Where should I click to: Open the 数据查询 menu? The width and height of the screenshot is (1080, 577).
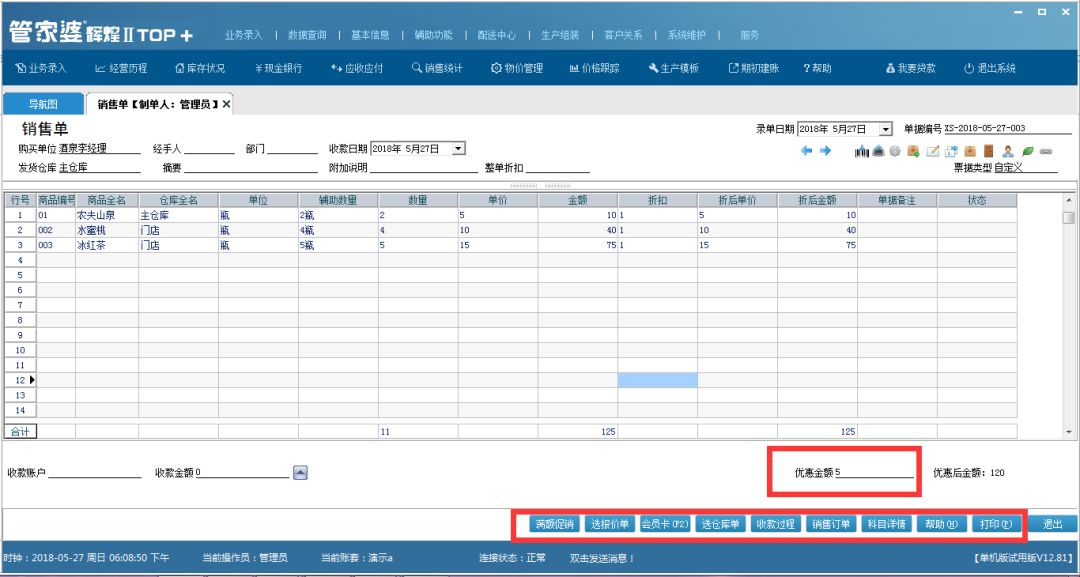[307, 35]
